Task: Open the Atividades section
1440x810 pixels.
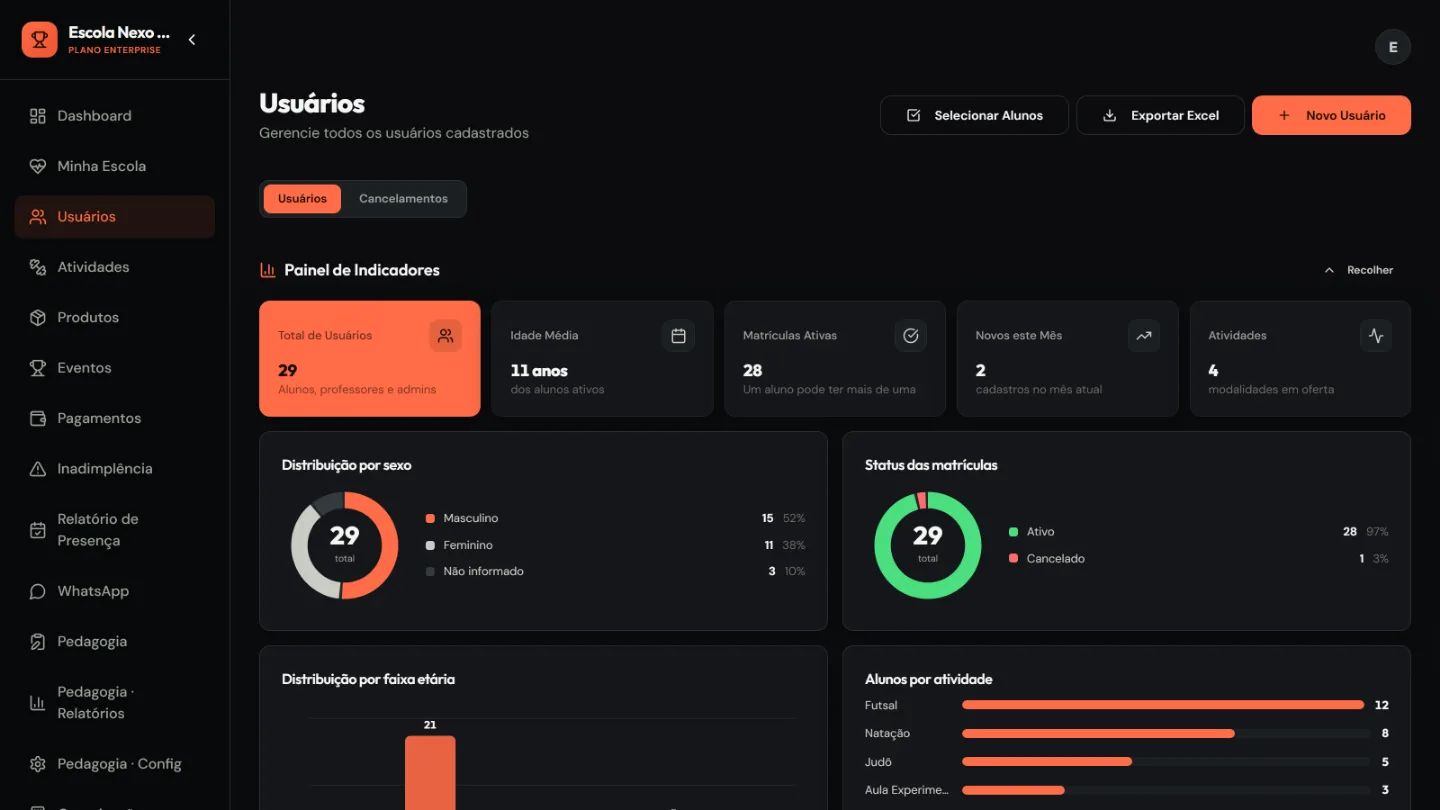Action: click(115, 267)
